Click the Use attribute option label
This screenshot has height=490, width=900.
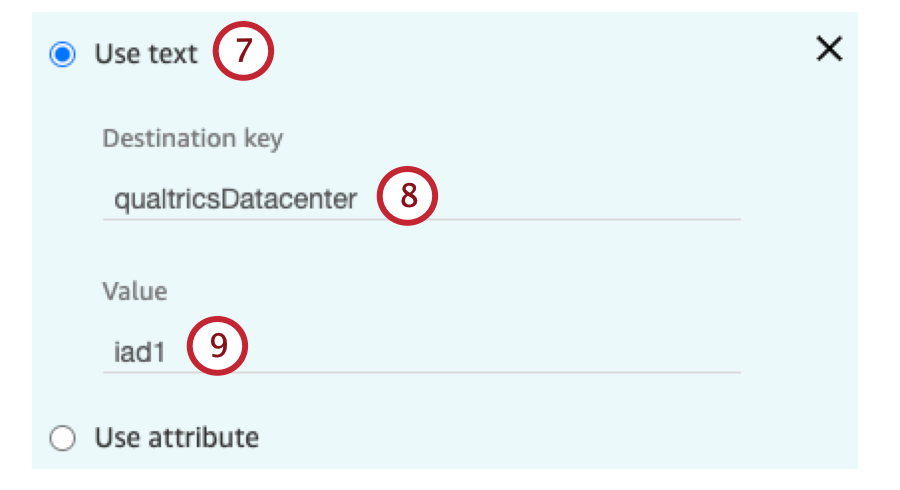pos(177,438)
